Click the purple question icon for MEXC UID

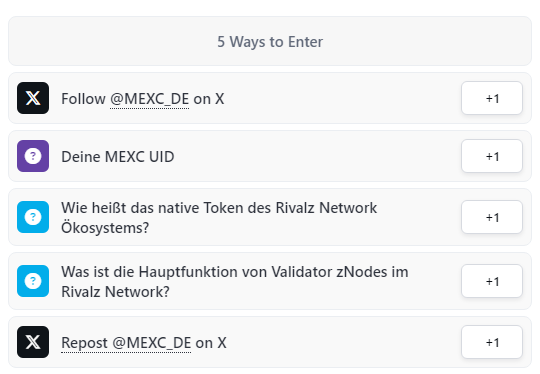click(x=33, y=156)
